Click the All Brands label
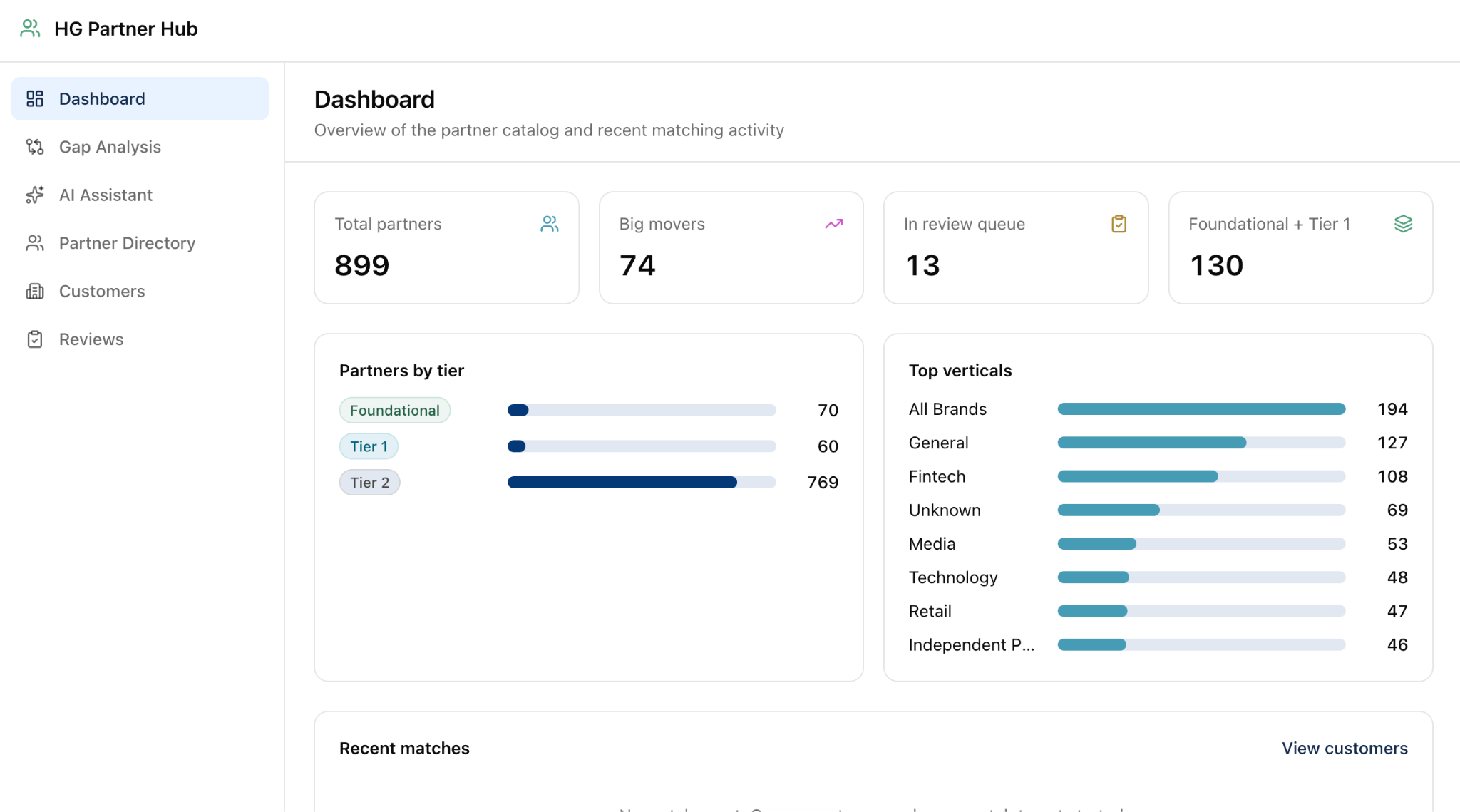Screen dimensions: 1460x812 pos(947,409)
